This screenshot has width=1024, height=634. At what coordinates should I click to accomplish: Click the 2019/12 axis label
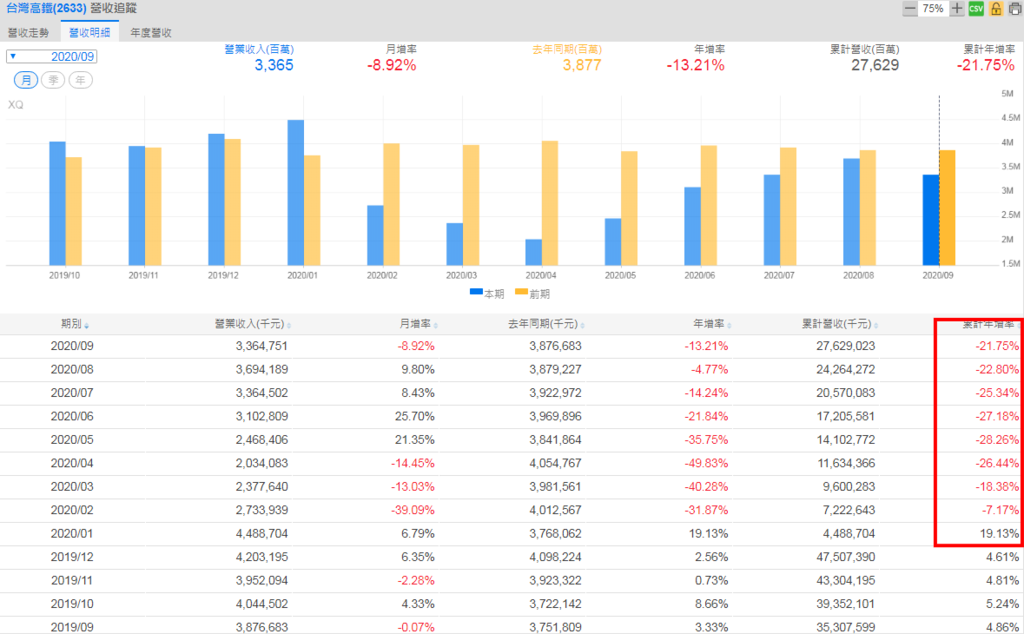[223, 276]
